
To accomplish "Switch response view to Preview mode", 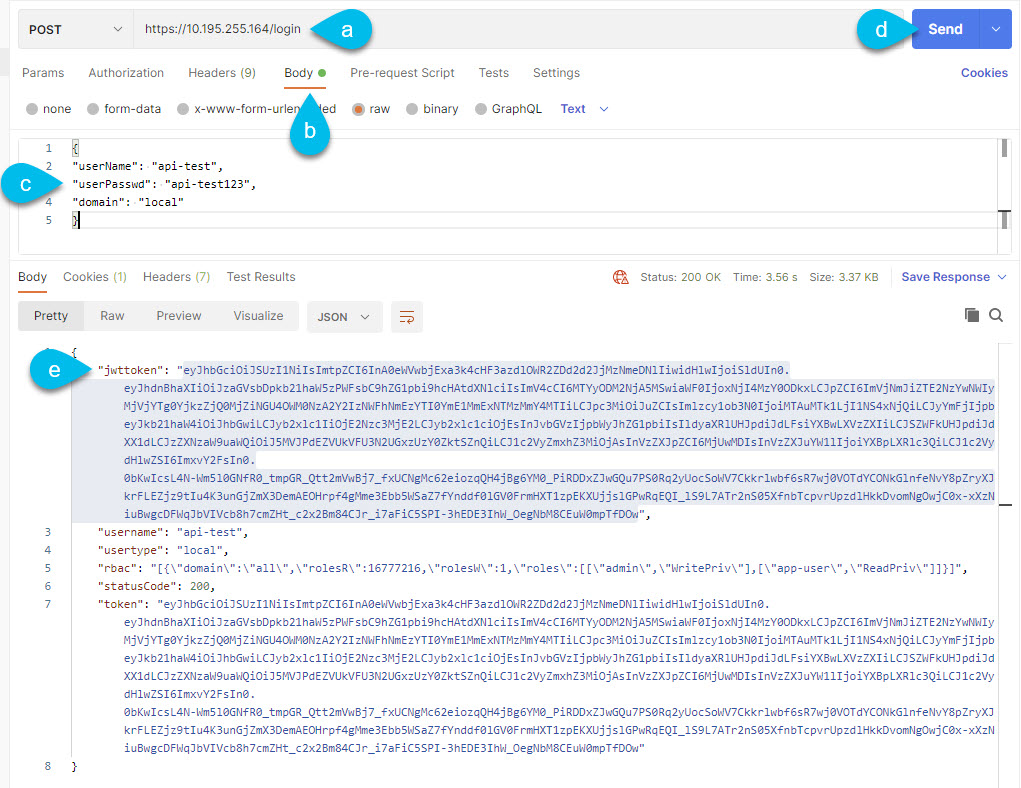I will tap(178, 314).
